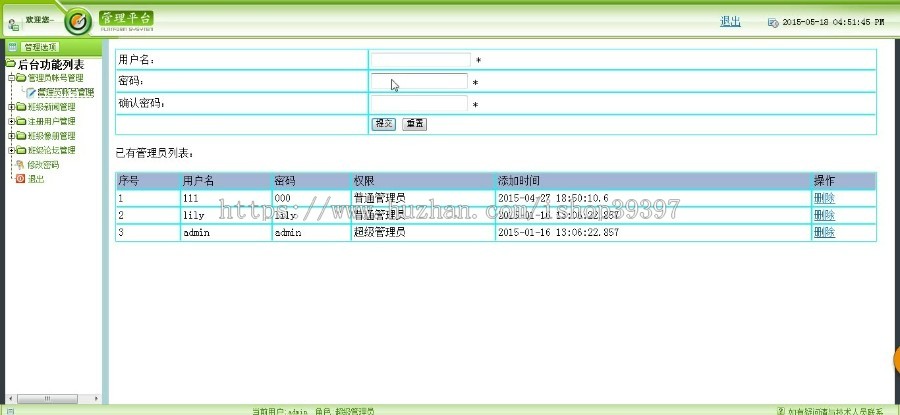Delete the admin row for user 111

pos(824,199)
